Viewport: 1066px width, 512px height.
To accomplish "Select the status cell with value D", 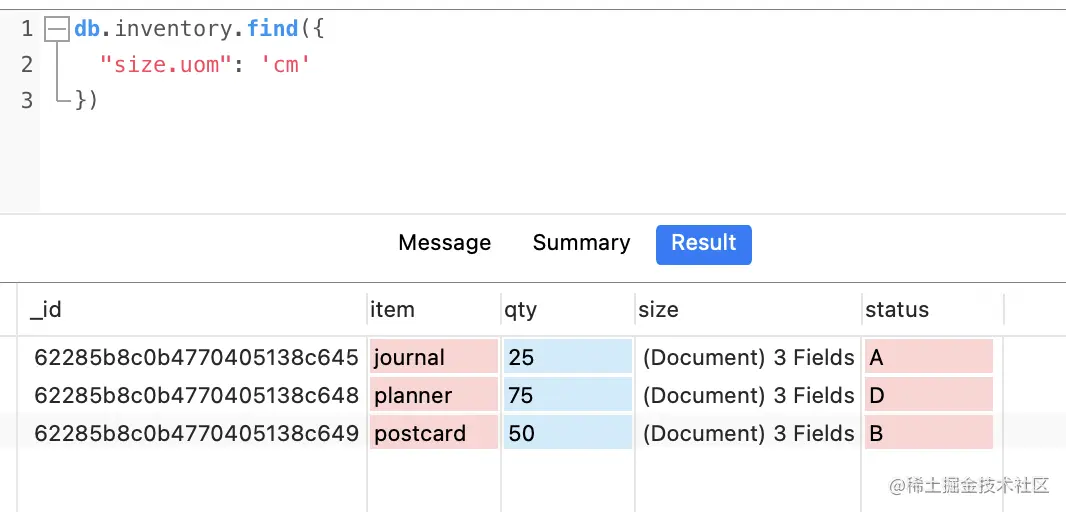I will [928, 395].
